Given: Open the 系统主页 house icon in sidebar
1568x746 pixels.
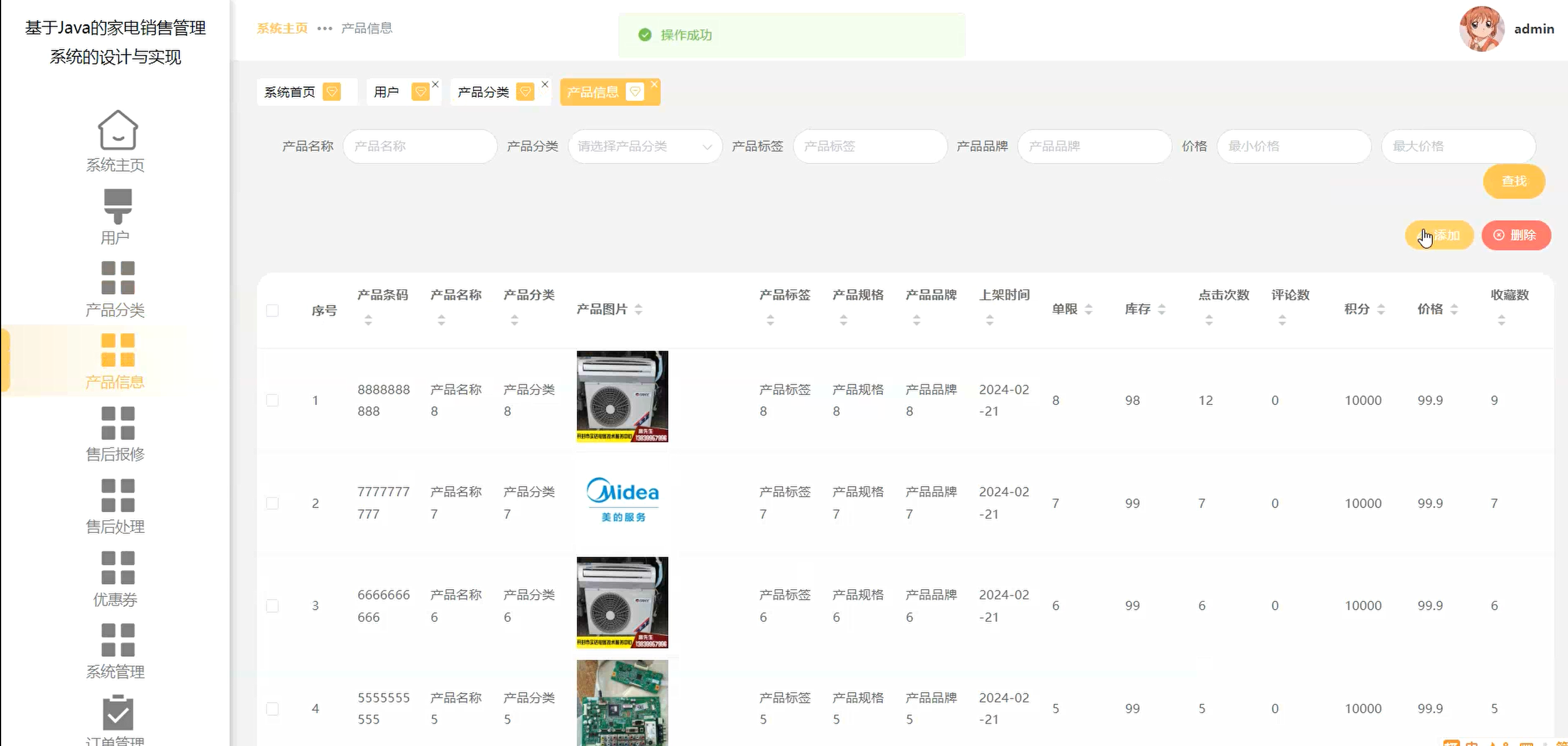Looking at the screenshot, I should pos(117,130).
